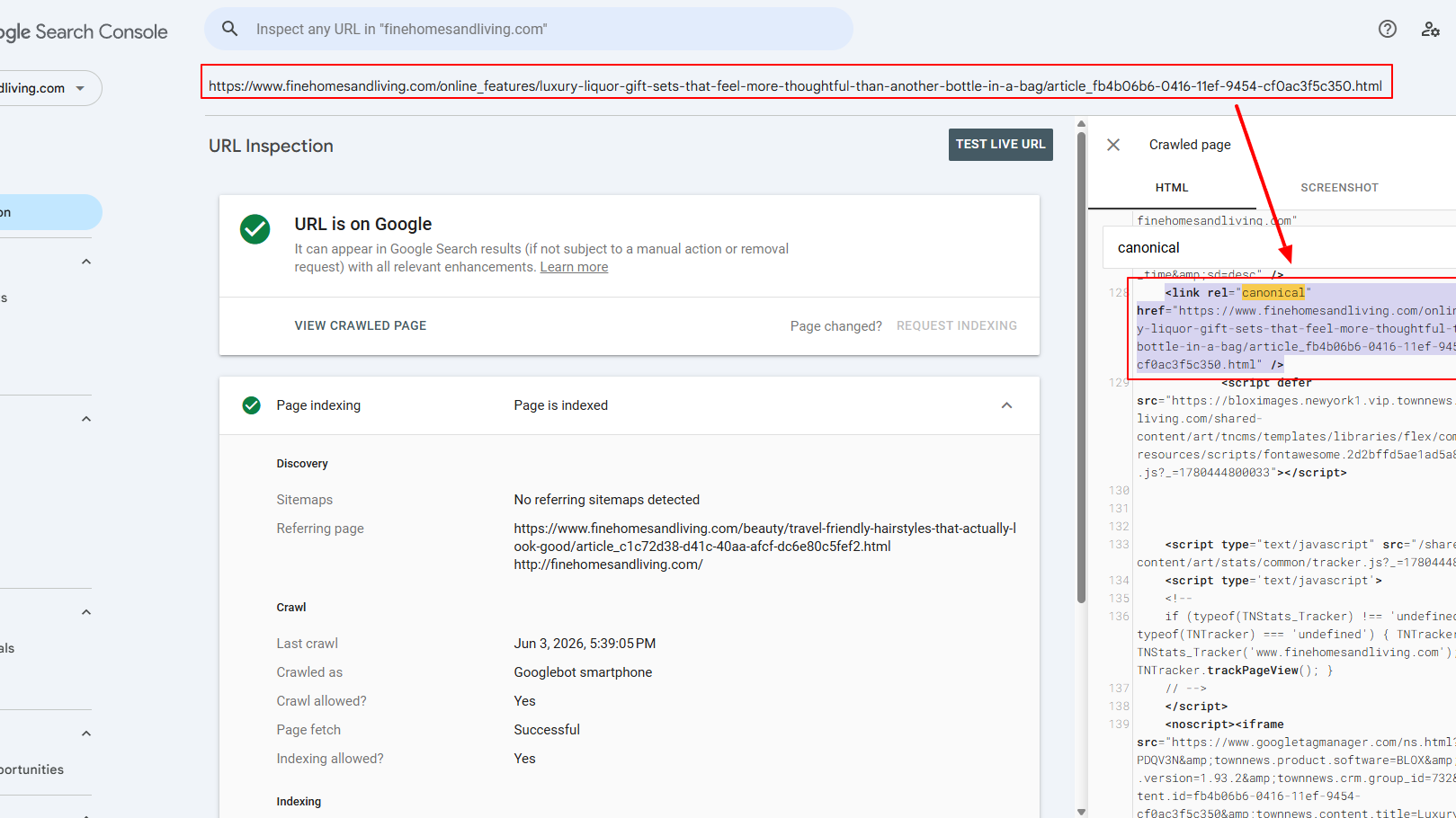Close the Crawled page panel
The height and width of the screenshot is (818, 1456).
coord(1113,145)
